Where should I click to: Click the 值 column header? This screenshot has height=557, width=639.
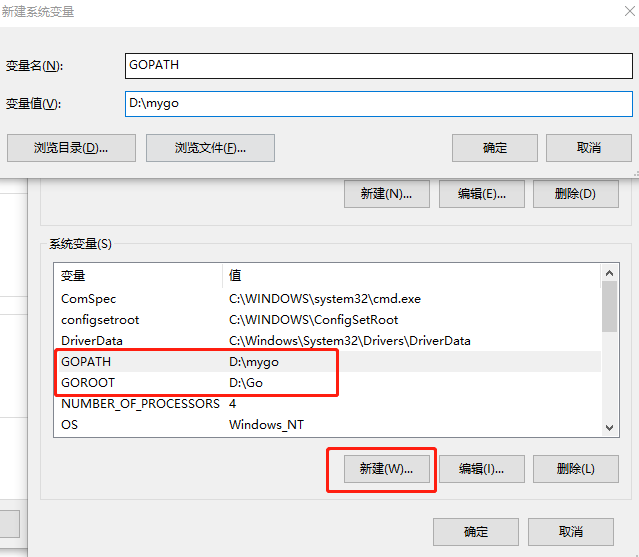point(412,276)
